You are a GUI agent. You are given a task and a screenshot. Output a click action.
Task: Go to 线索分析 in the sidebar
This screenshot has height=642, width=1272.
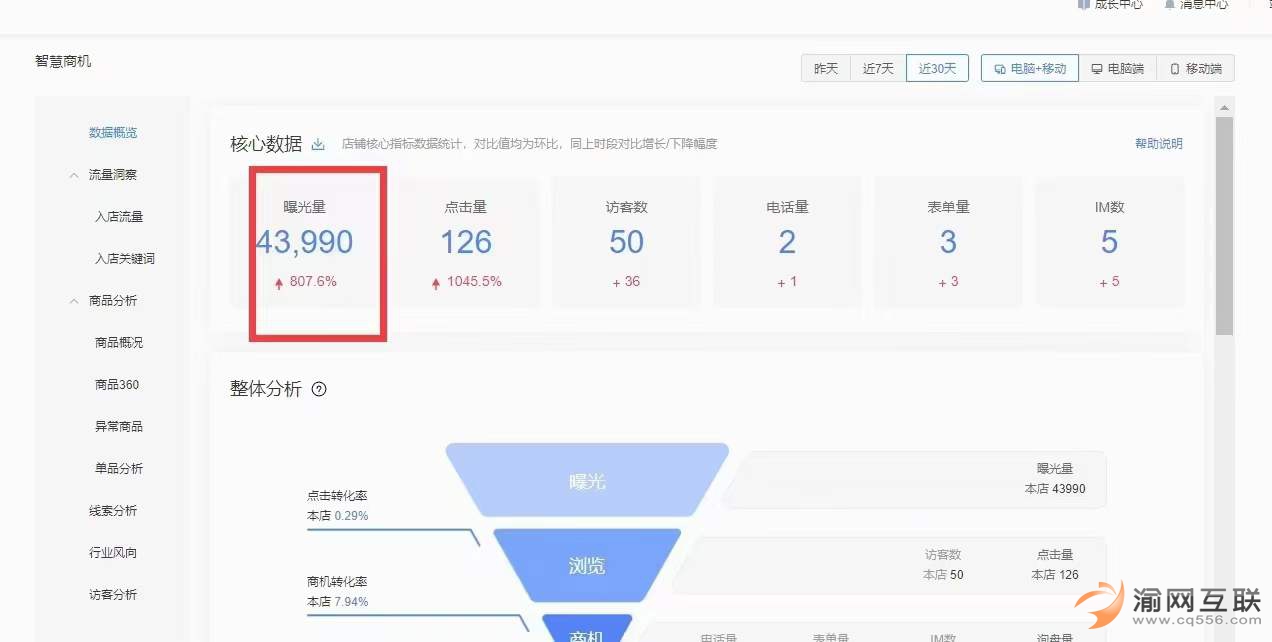coord(113,511)
